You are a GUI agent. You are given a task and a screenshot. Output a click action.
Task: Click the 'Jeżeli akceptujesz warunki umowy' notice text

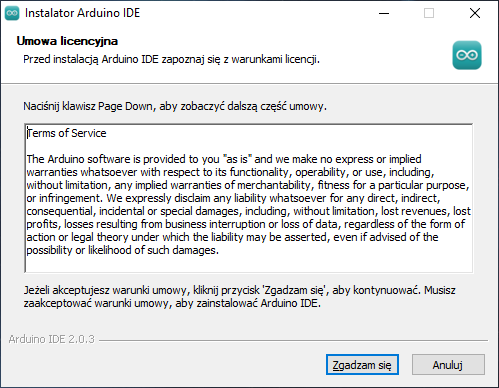click(239, 297)
